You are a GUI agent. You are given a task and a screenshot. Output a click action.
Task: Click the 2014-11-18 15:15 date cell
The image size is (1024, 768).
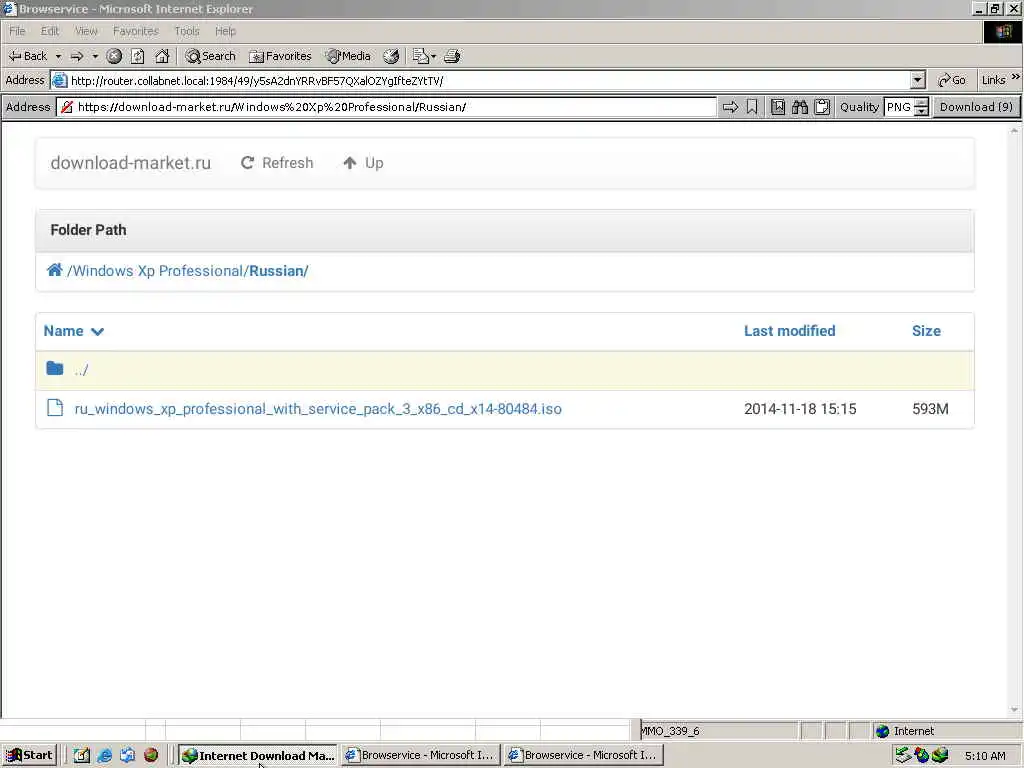[x=800, y=409]
